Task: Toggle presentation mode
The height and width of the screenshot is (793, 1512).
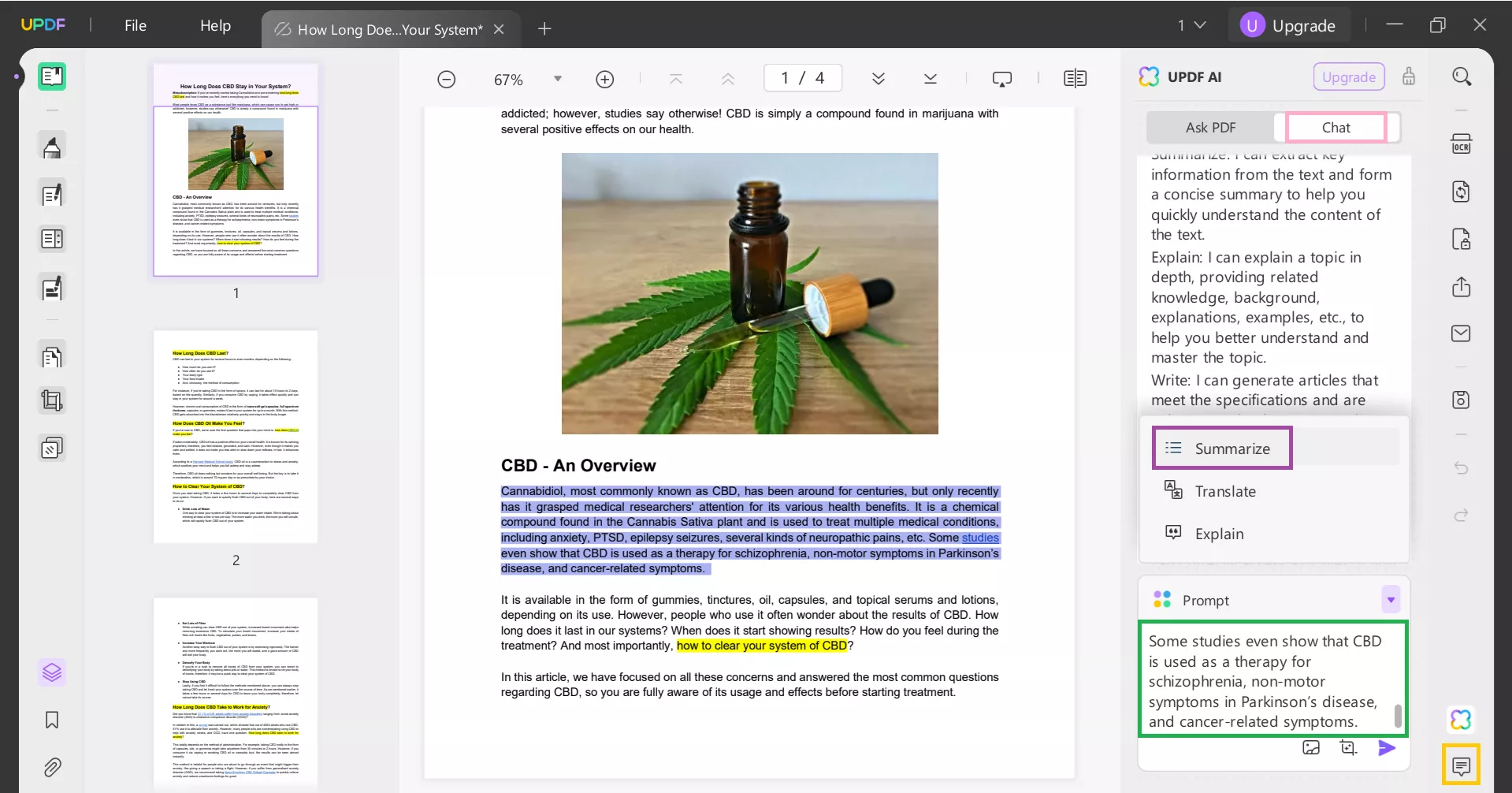Action: 1002,78
